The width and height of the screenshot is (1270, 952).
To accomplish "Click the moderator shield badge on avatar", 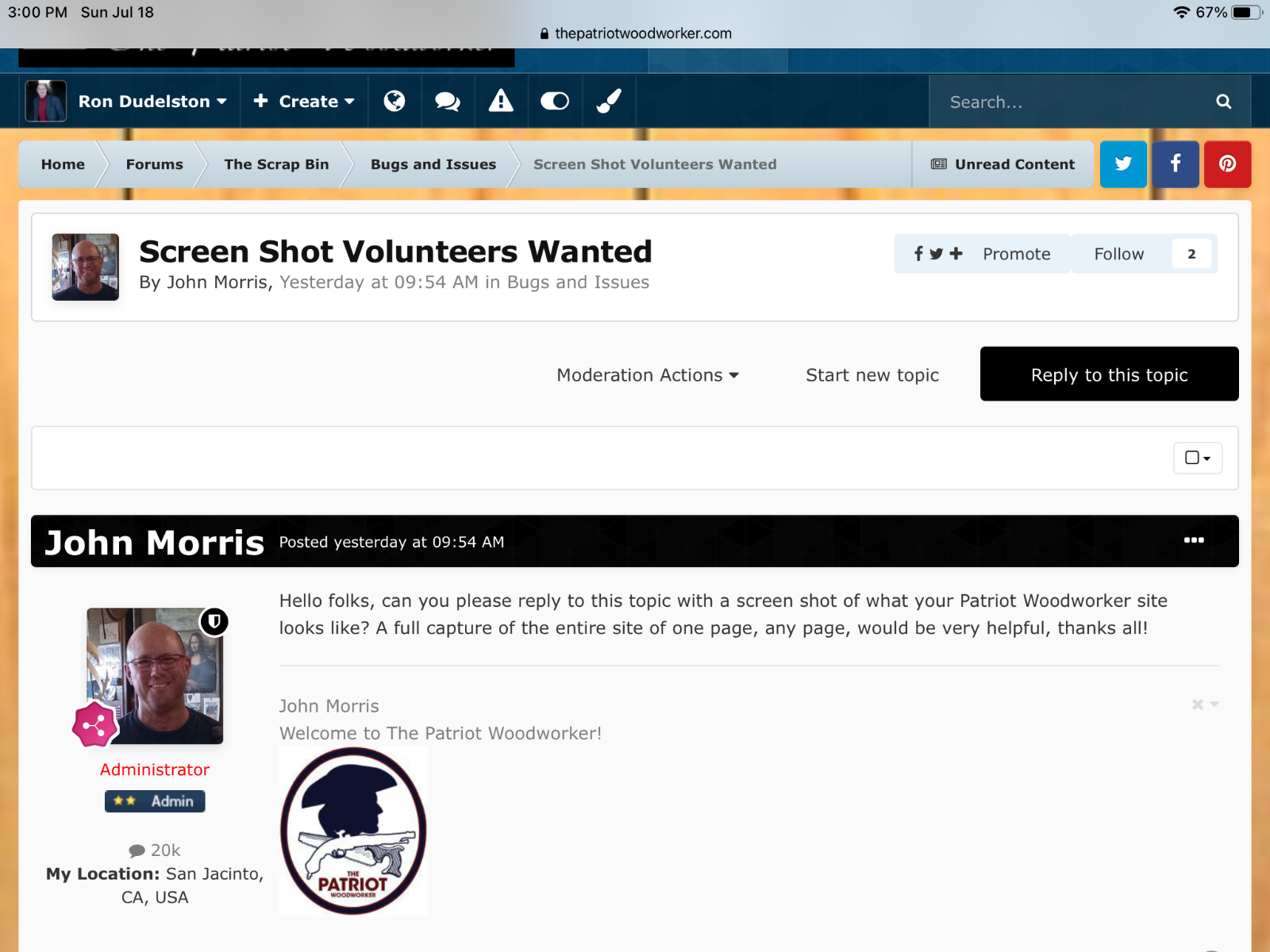I will [x=214, y=621].
